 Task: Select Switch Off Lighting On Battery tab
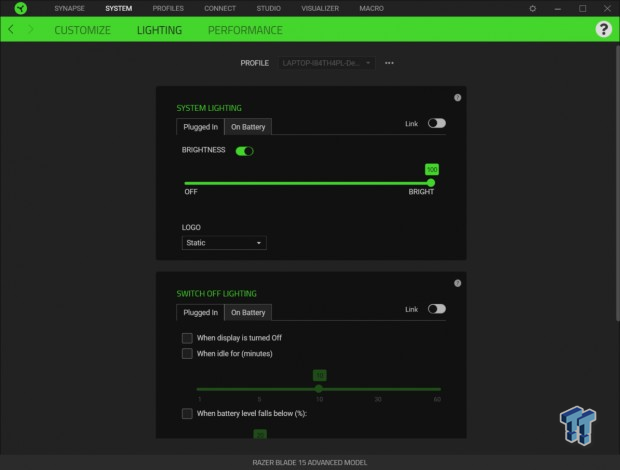coord(248,312)
